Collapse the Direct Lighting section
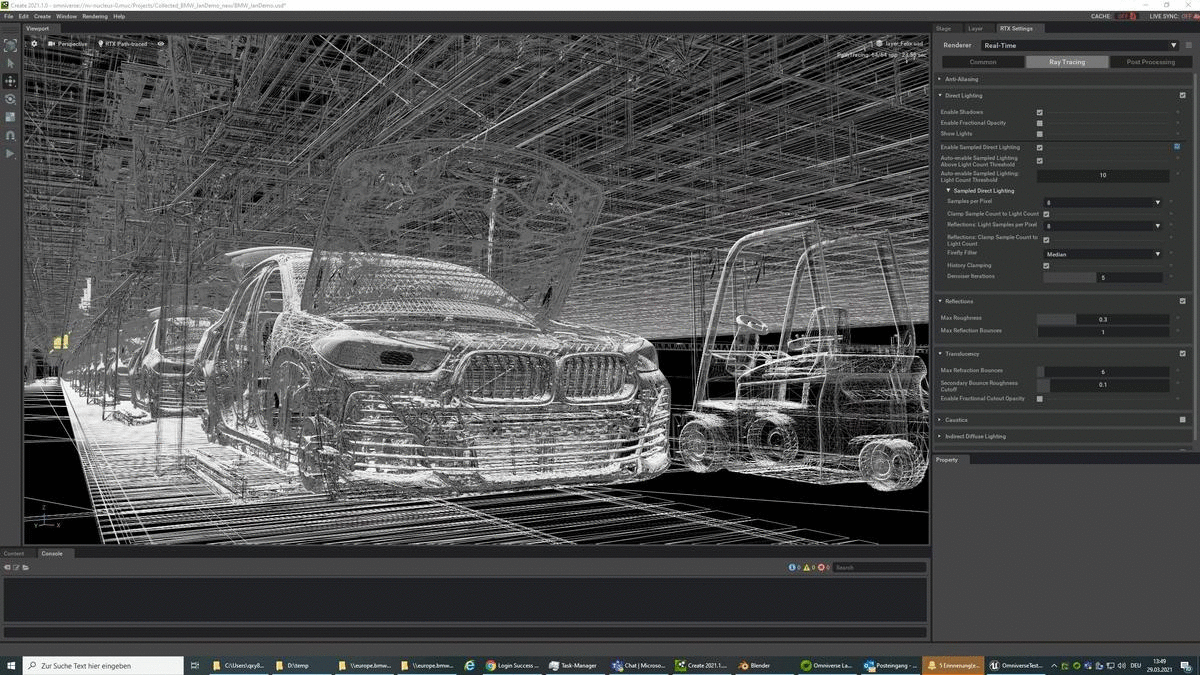Viewport: 1200px width, 675px height. coord(939,95)
